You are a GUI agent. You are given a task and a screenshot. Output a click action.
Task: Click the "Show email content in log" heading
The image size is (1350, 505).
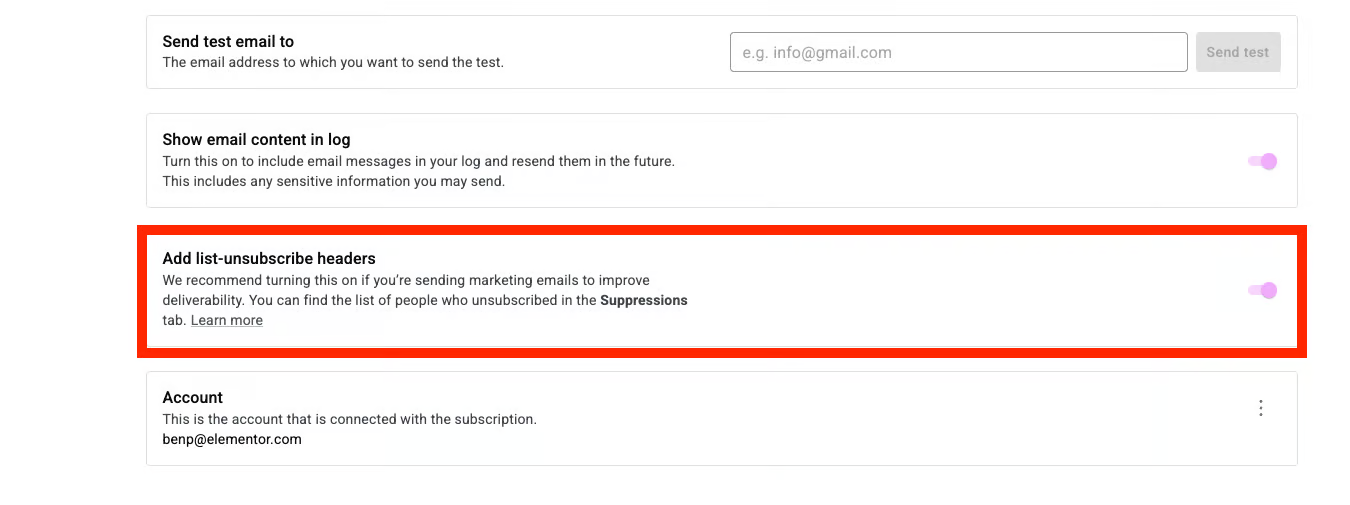[256, 140]
